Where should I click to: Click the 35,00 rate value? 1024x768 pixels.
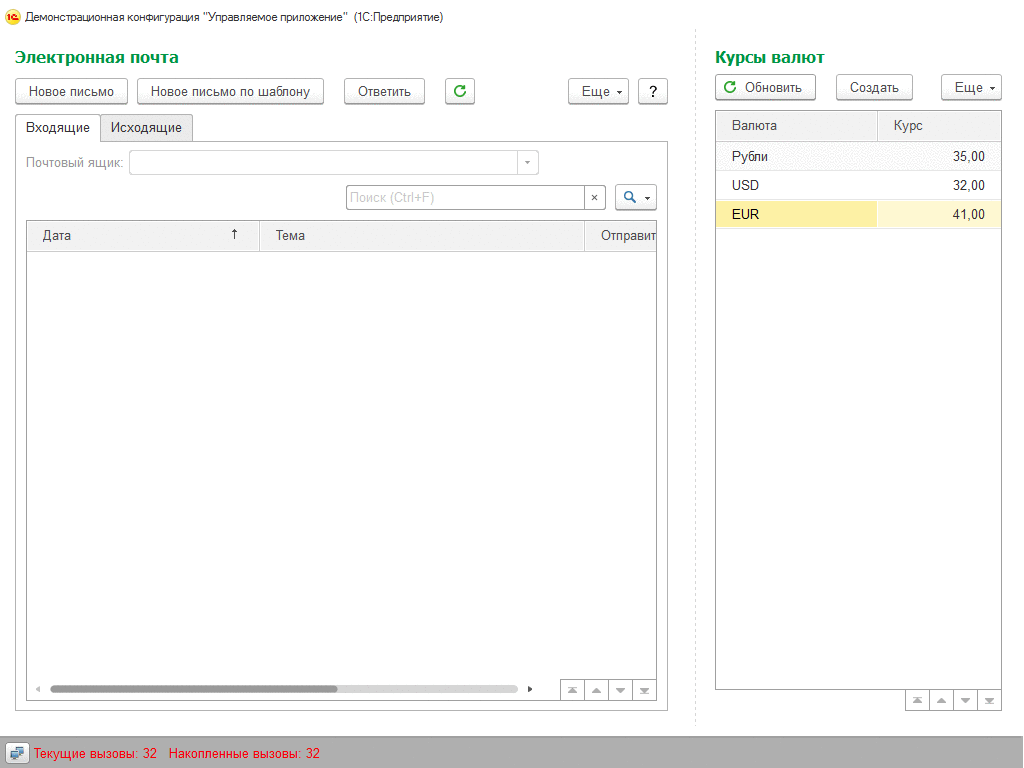point(968,157)
